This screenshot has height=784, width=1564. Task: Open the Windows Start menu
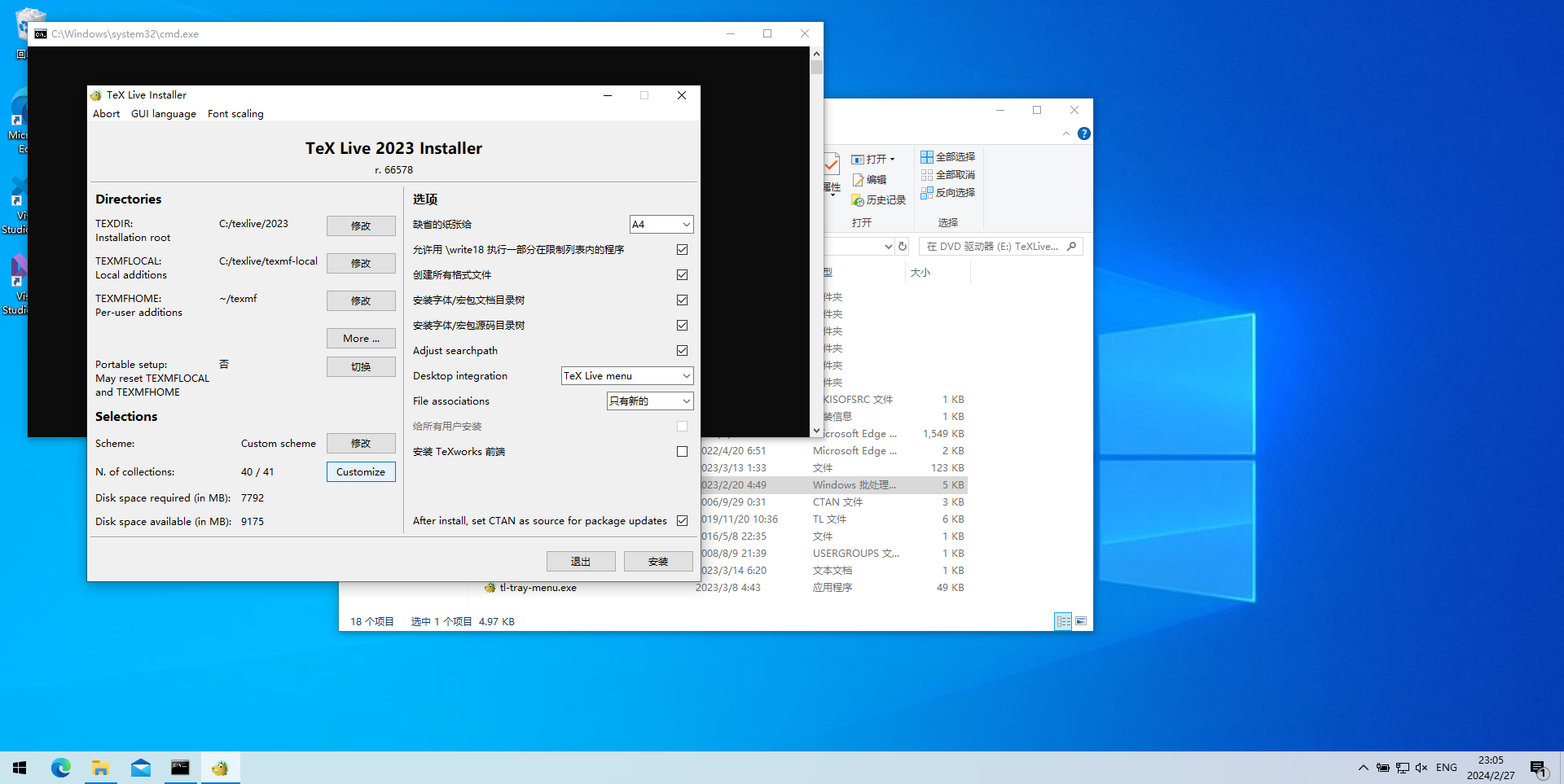[x=20, y=768]
